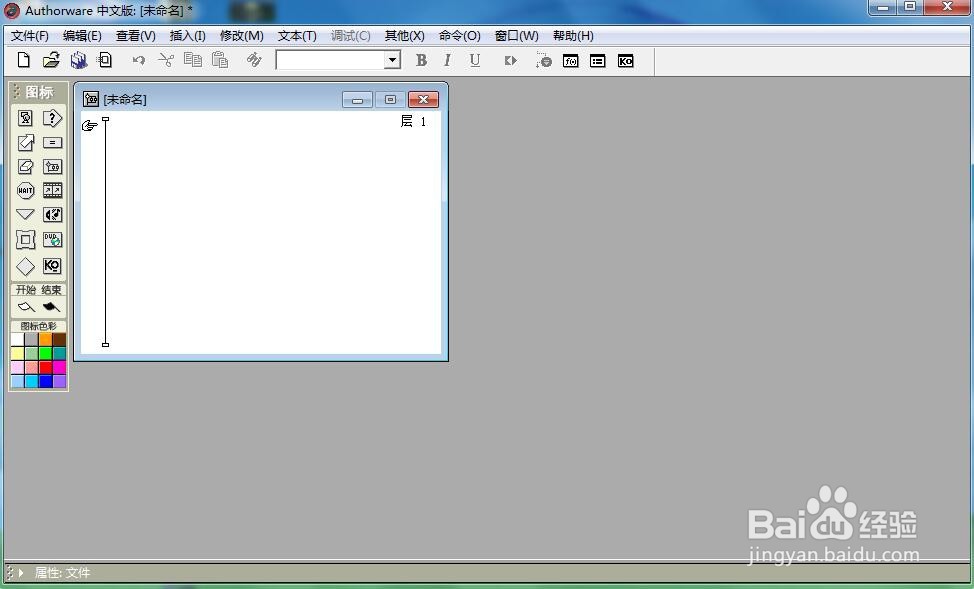Select the Digital Movie icon
The image size is (974, 589).
pos(52,190)
